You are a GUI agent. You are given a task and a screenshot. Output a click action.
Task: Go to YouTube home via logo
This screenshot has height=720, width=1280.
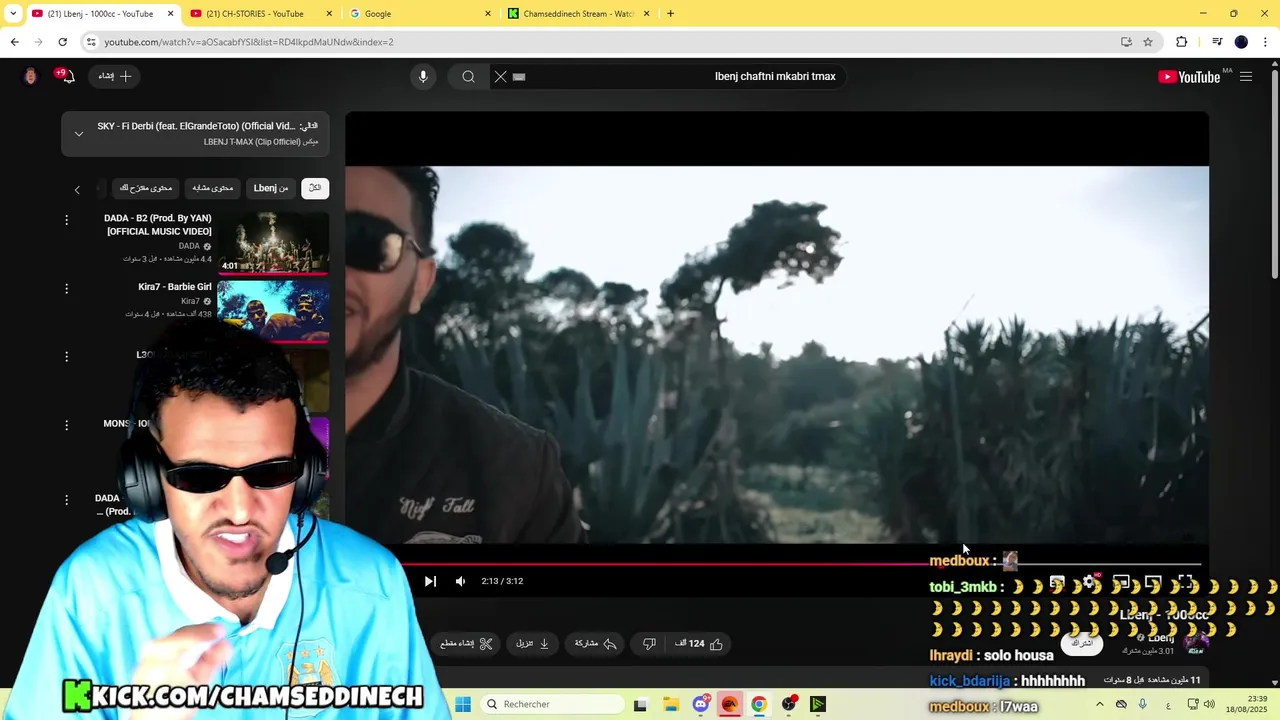1189,77
